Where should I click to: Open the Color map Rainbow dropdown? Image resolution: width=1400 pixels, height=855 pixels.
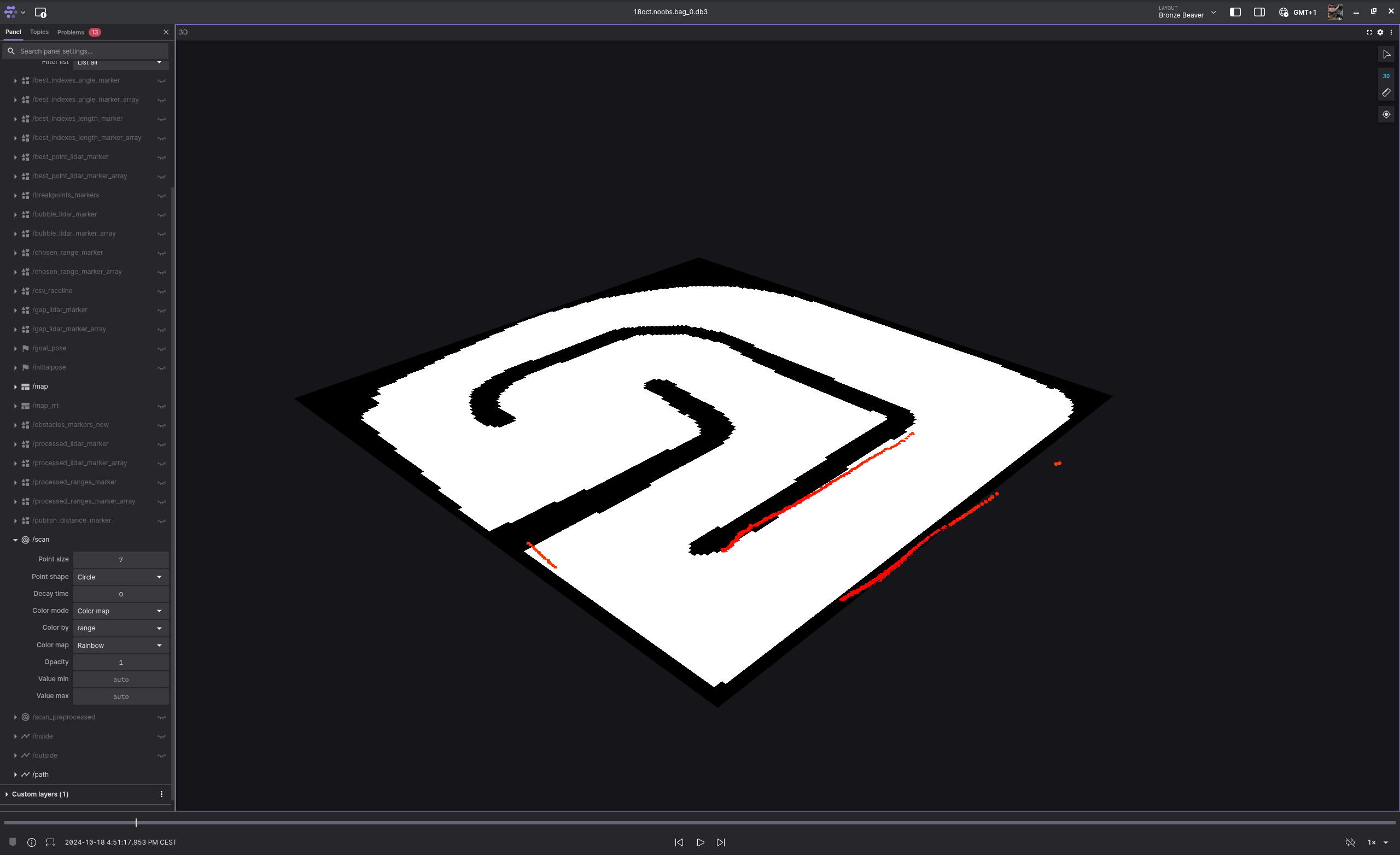[120, 646]
